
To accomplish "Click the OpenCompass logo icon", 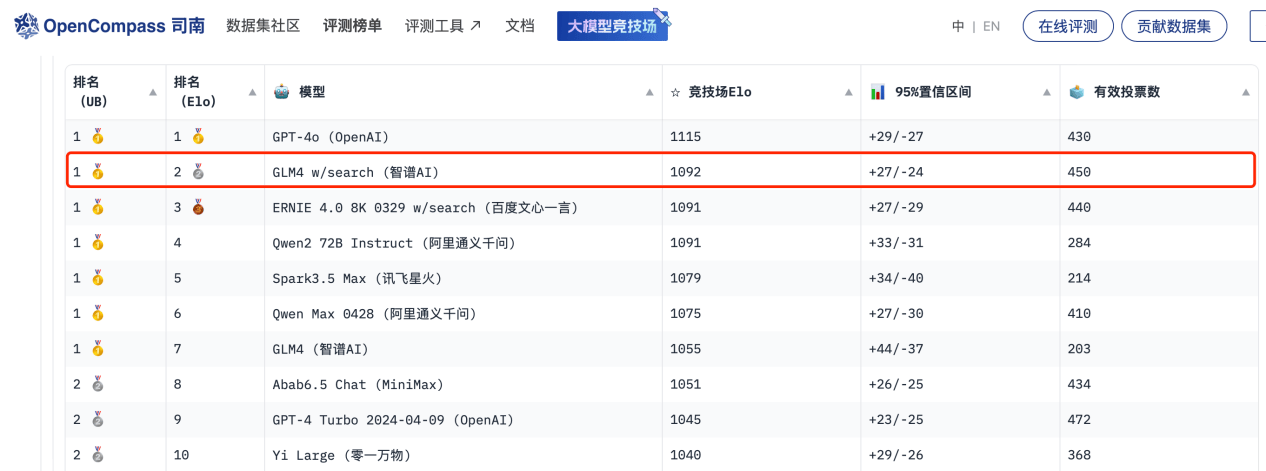I will pyautogui.click(x=27, y=26).
